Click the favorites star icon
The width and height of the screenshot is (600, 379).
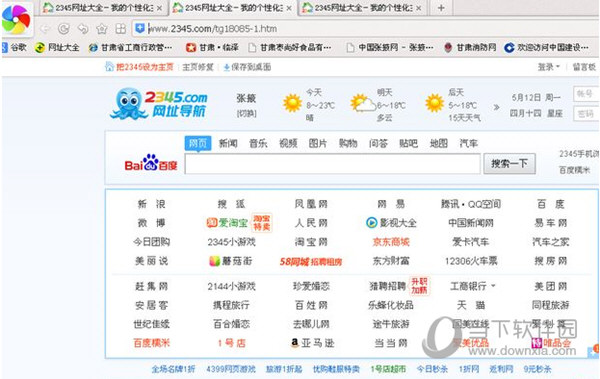102,29
